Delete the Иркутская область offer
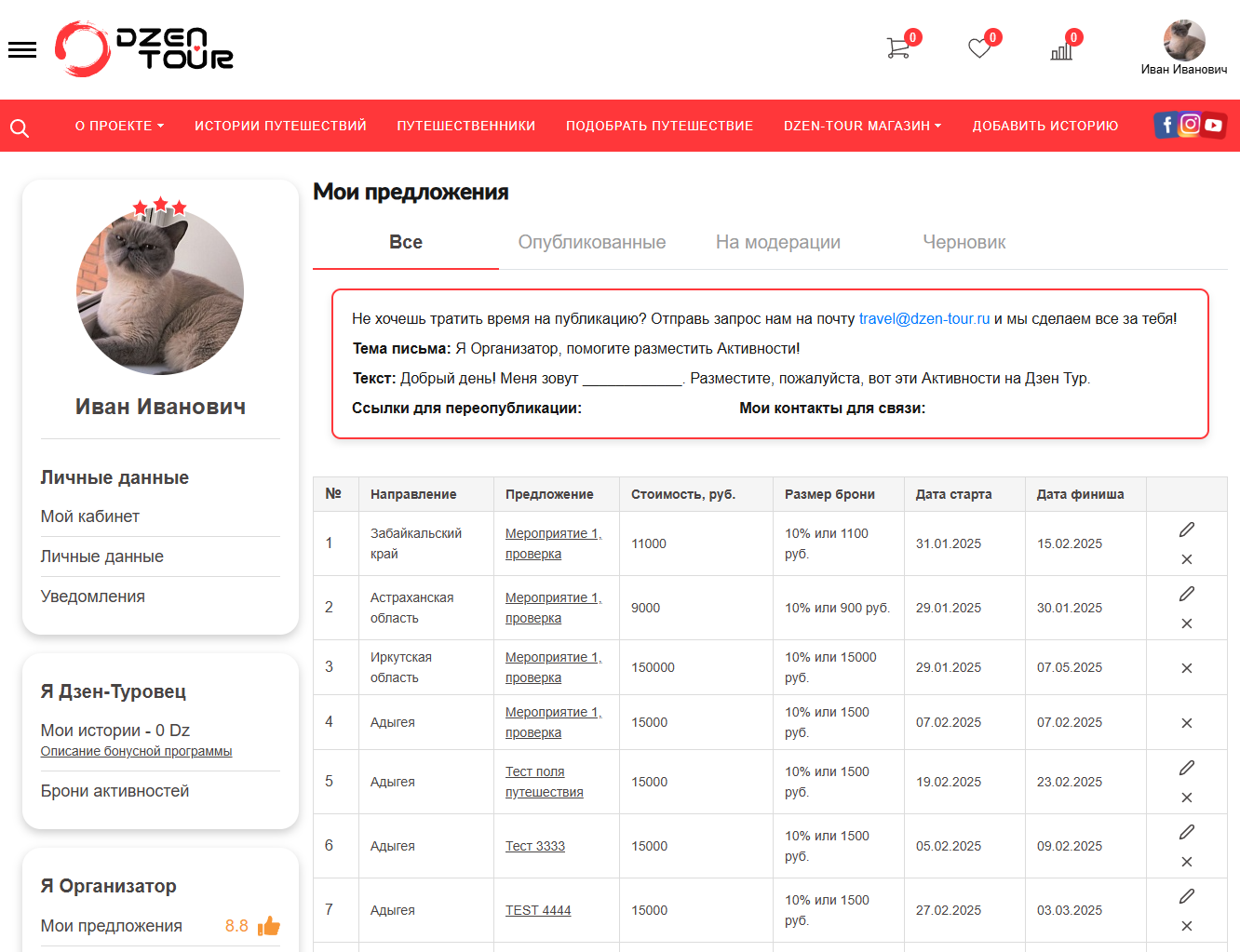Viewport: 1240px width, 952px height. pyautogui.click(x=1187, y=668)
